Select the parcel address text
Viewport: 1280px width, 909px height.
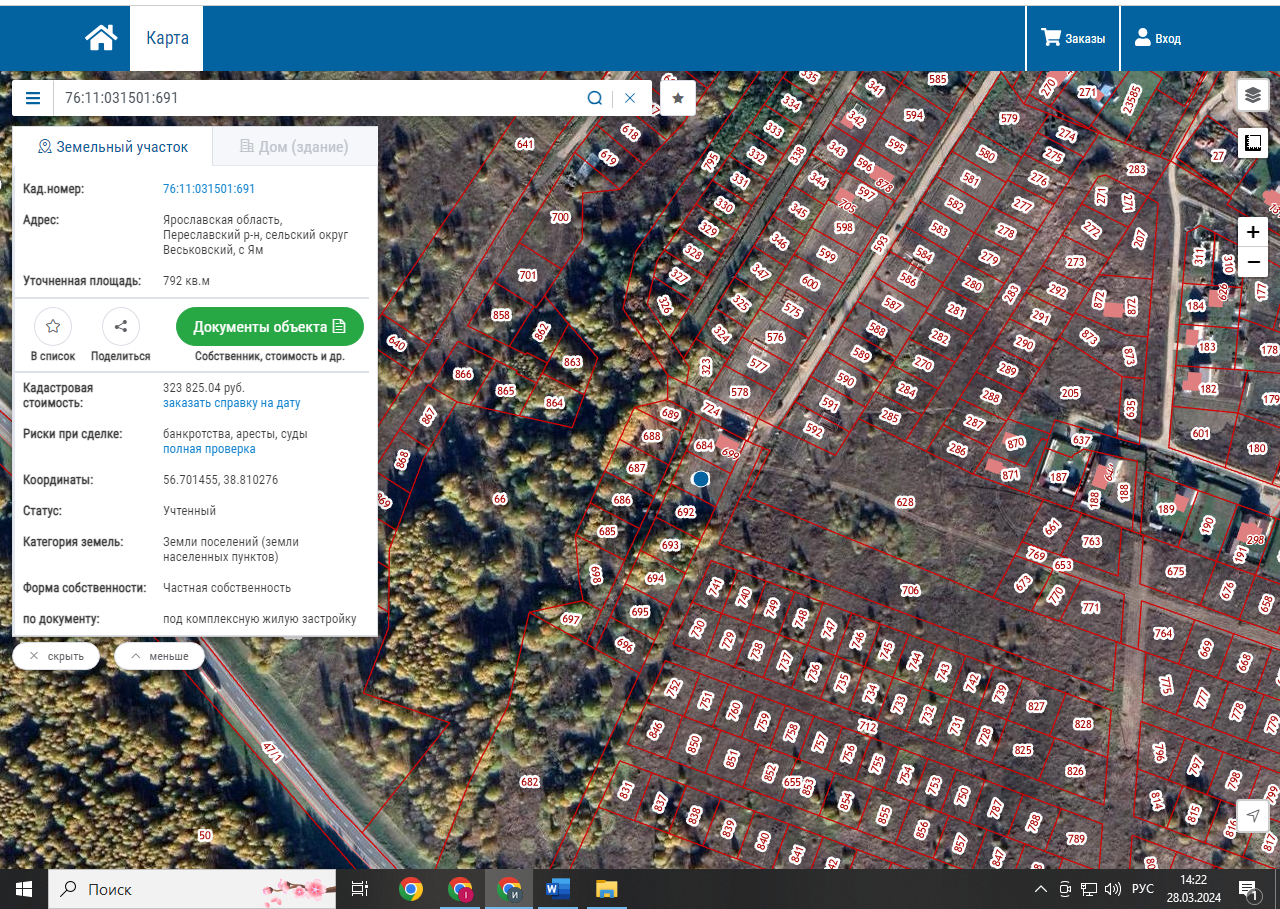tap(255, 235)
